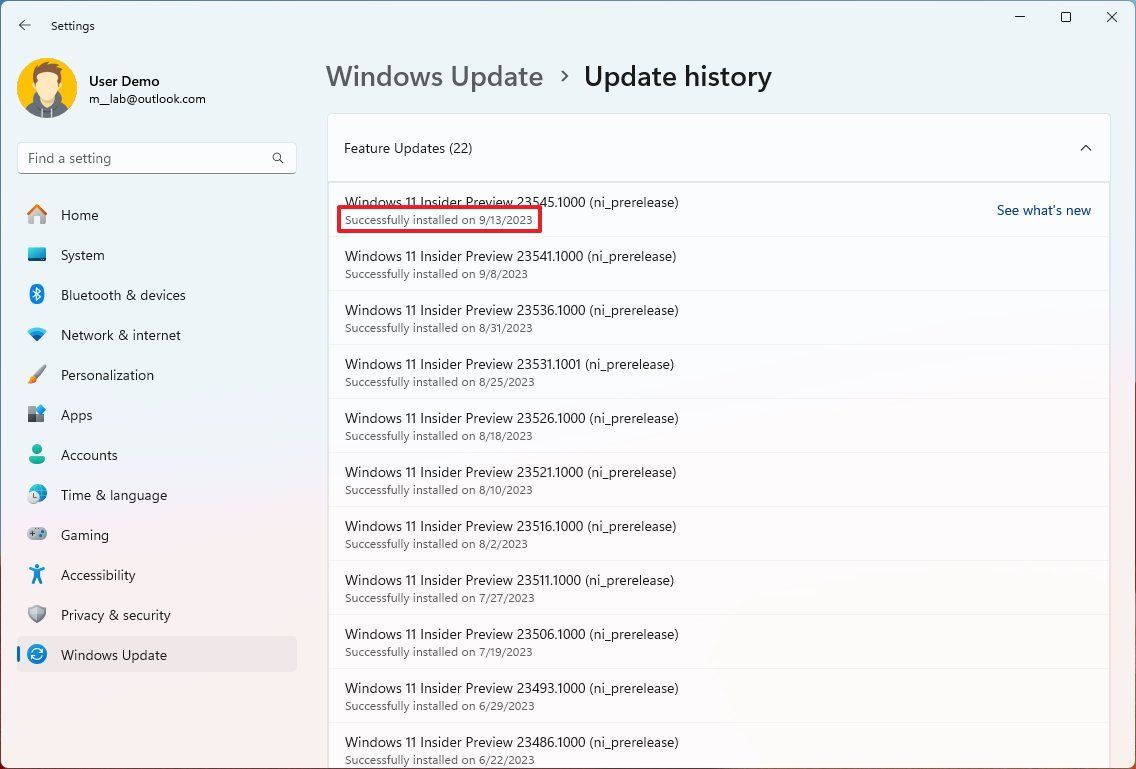Click the Windows Update breadcrumb link

[434, 76]
